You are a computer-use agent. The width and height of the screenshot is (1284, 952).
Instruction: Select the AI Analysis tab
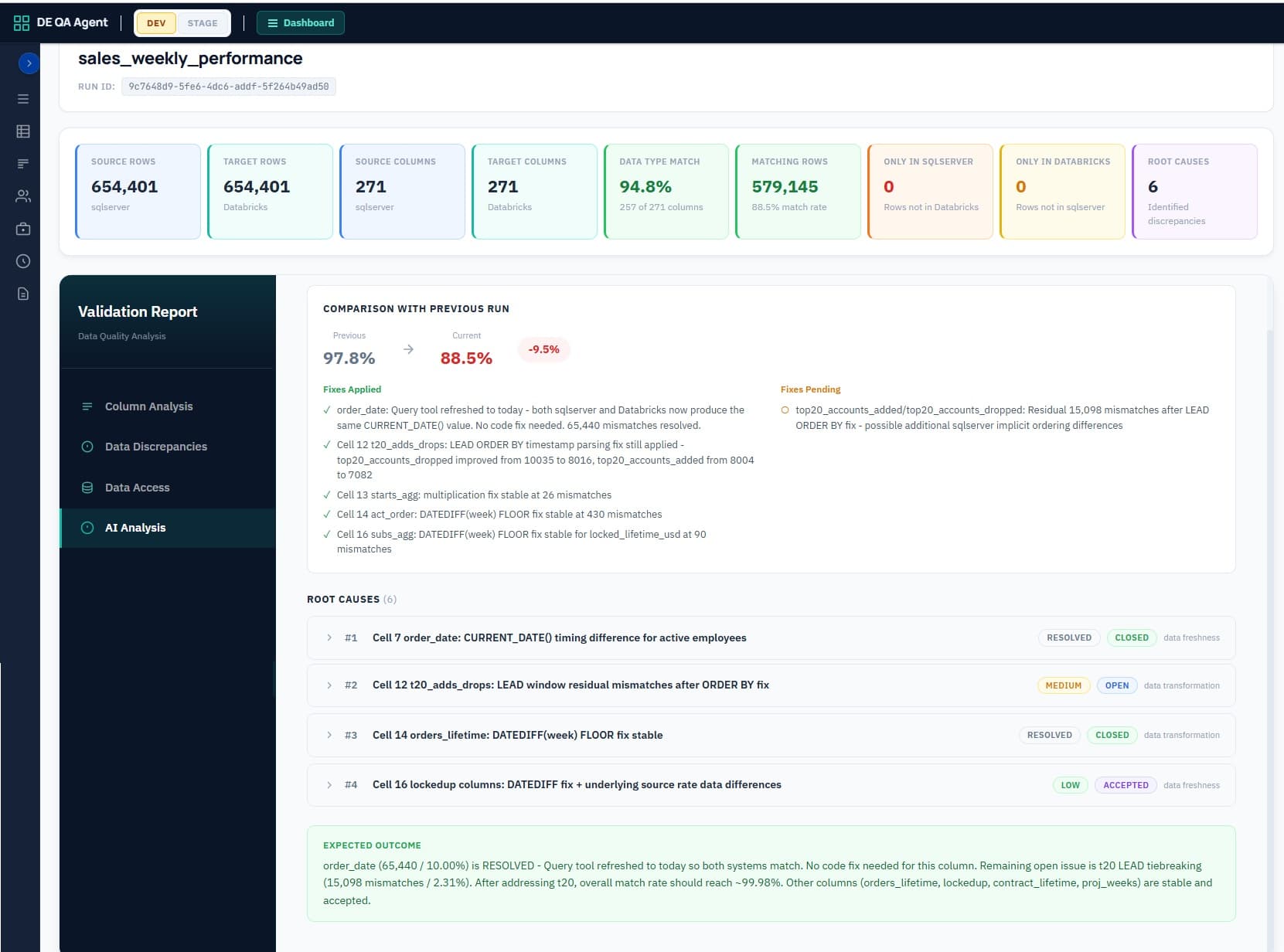tap(168, 528)
